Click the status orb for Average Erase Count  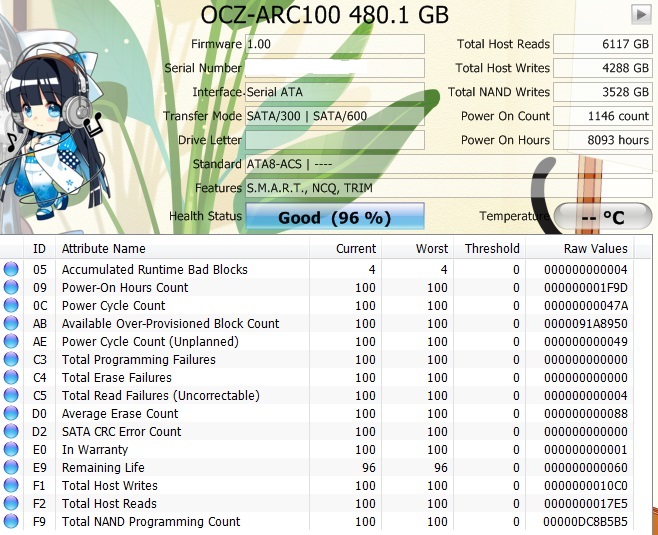(11, 413)
